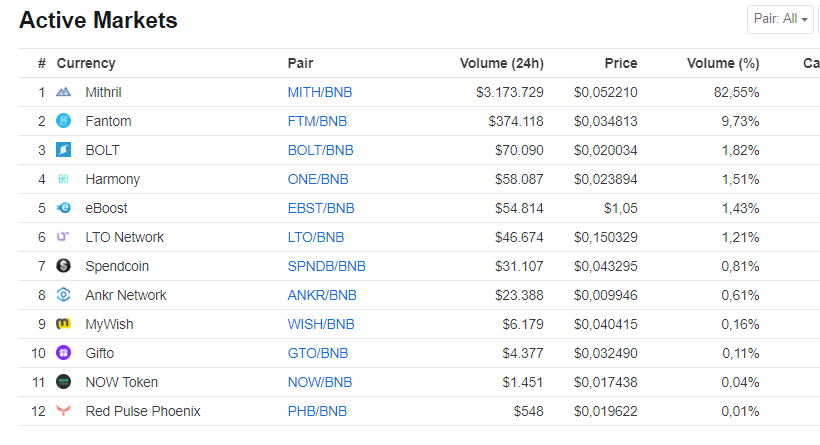The image size is (820, 445).
Task: Click the eBoost coin icon
Action: point(63,208)
